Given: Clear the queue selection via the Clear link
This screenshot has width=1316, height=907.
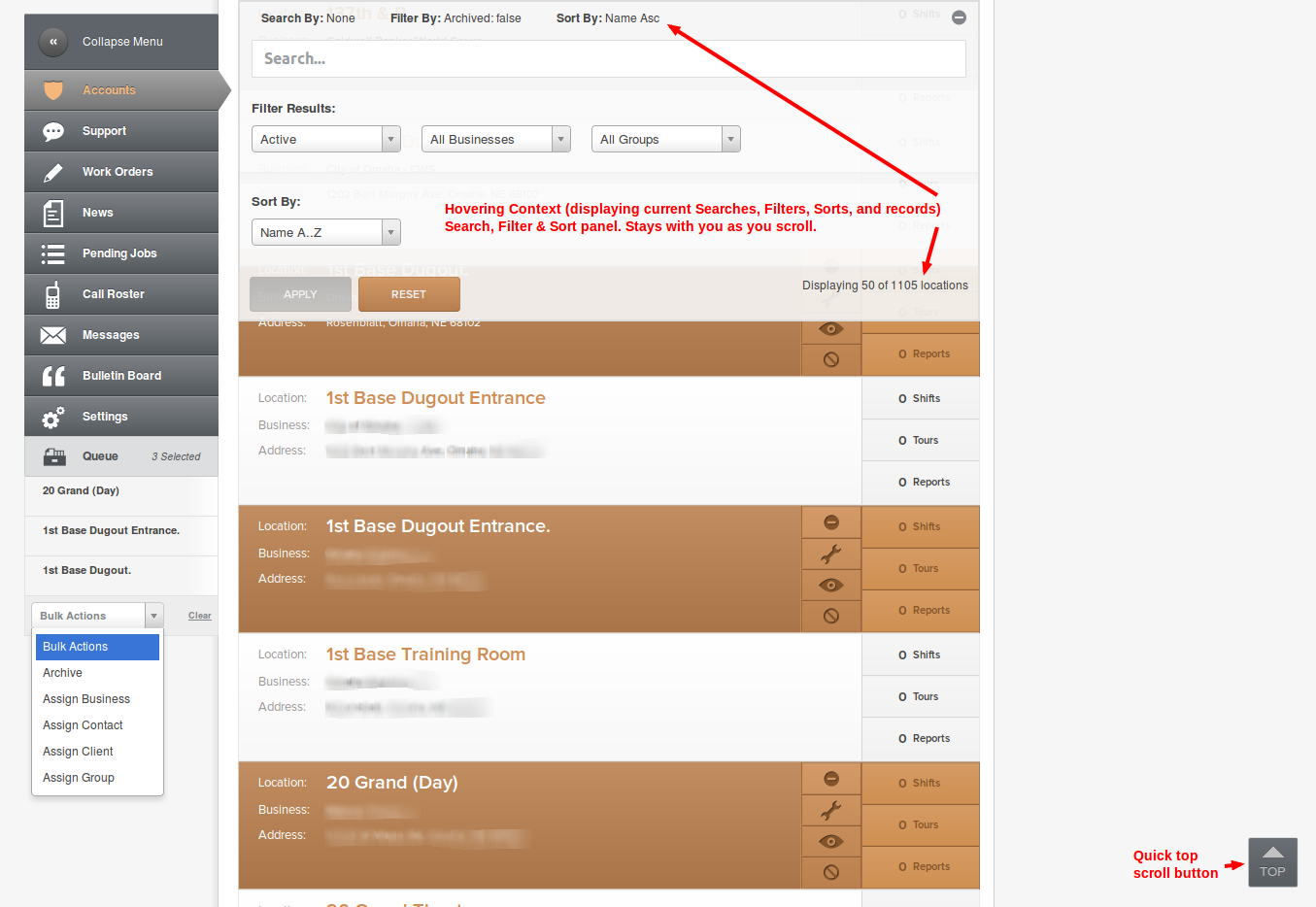Looking at the screenshot, I should pyautogui.click(x=200, y=616).
